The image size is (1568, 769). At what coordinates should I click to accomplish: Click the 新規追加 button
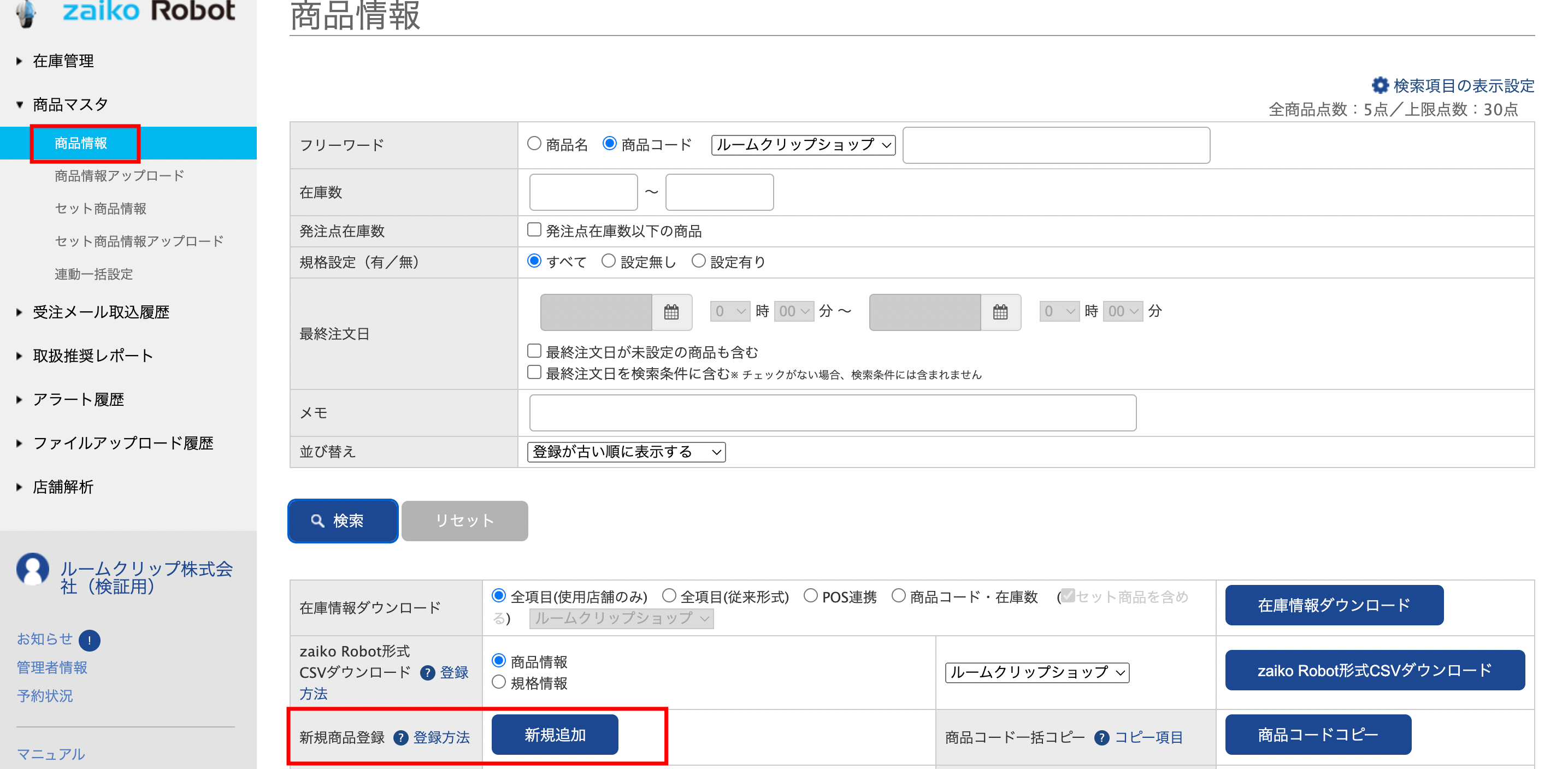click(x=555, y=735)
